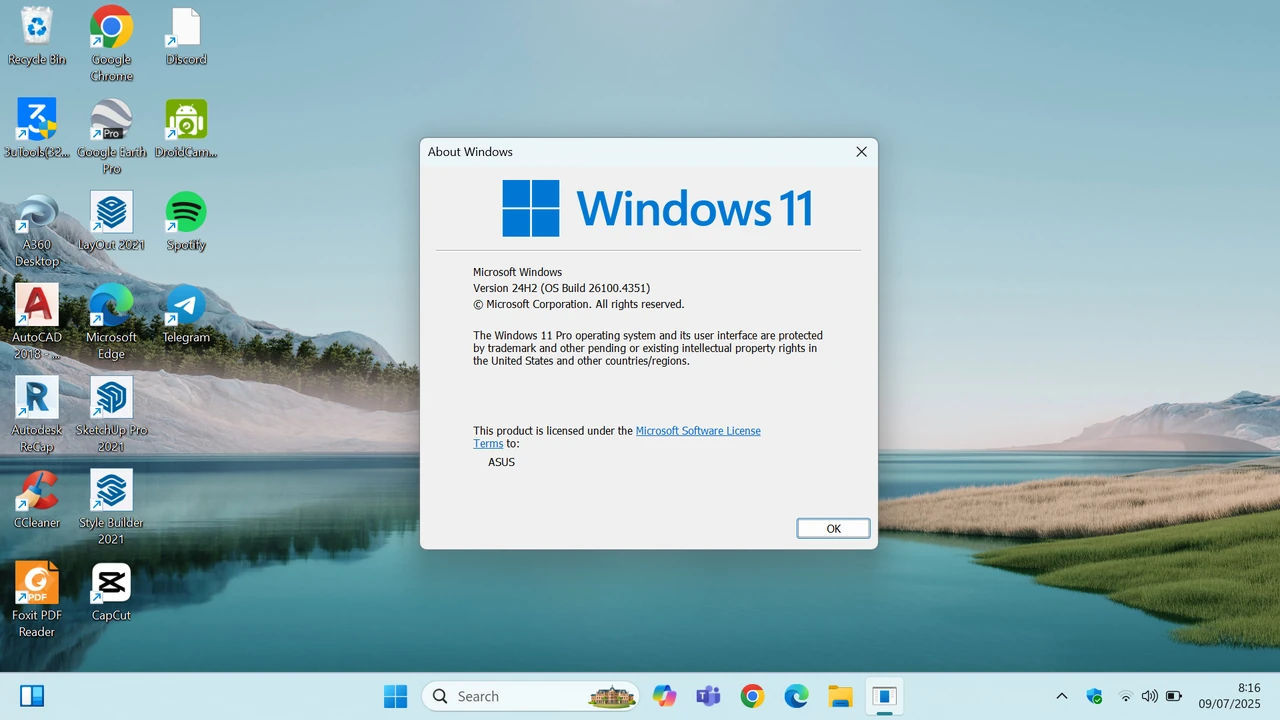Select the Microsoft Edge desktop shortcut
Image resolution: width=1280 pixels, height=720 pixels.
point(111,322)
